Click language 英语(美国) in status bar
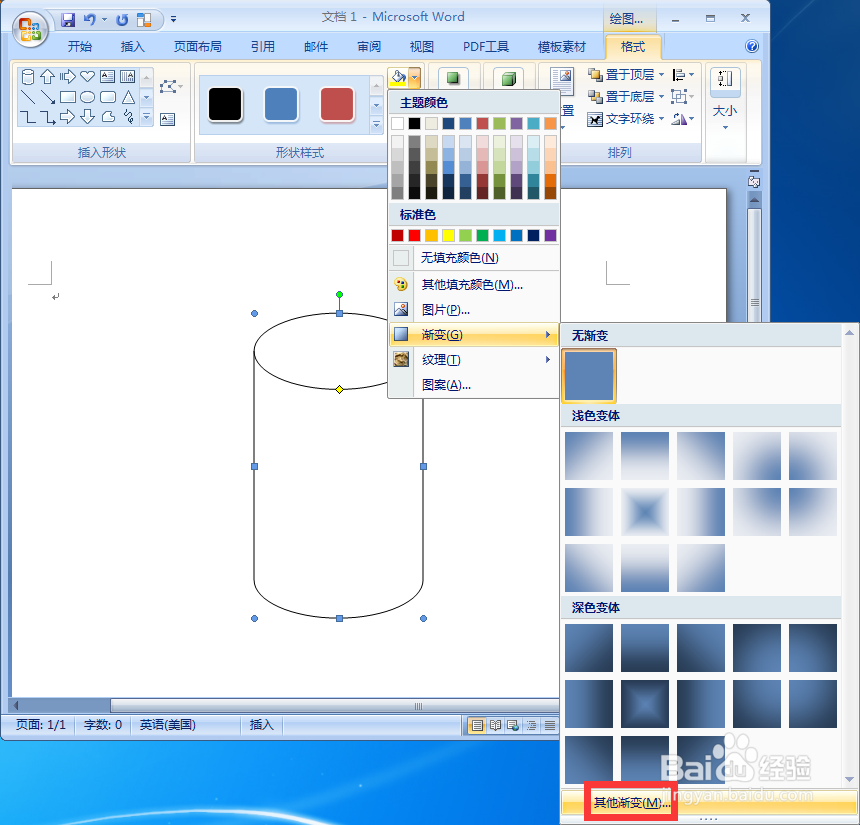The height and width of the screenshot is (825, 860). 167,725
